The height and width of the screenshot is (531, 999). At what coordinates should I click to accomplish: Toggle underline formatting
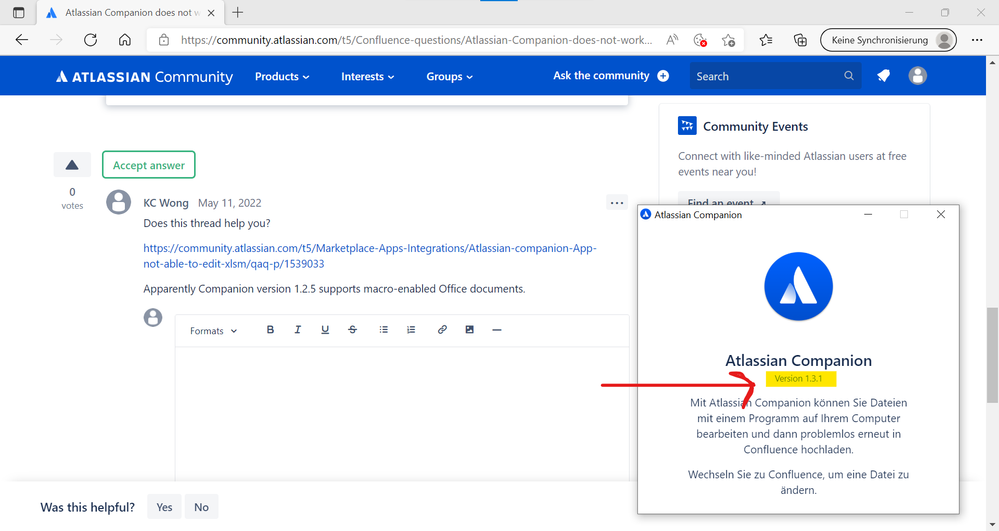pyautogui.click(x=325, y=330)
